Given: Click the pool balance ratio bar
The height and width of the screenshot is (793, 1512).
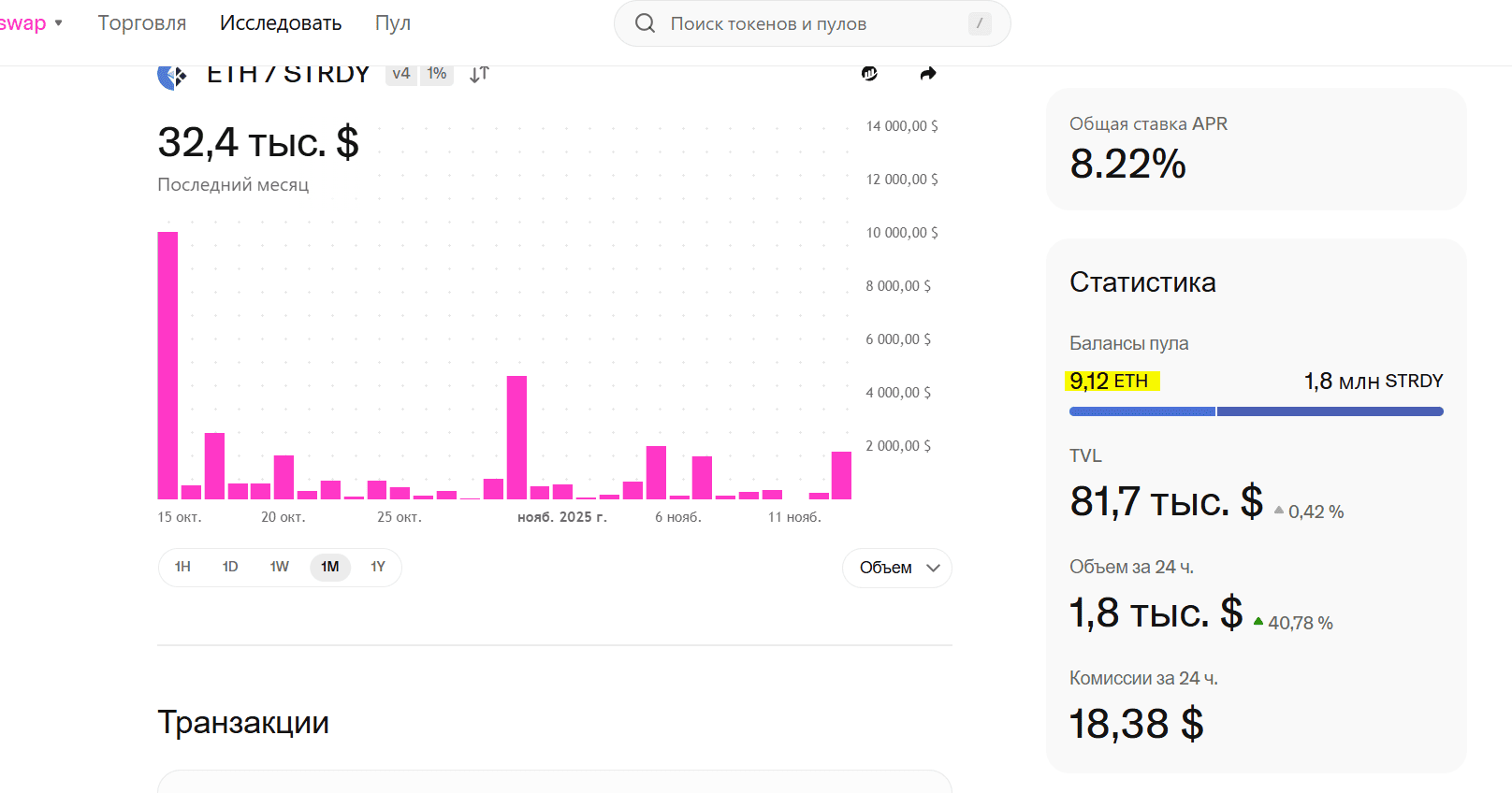Looking at the screenshot, I should click(x=1256, y=411).
